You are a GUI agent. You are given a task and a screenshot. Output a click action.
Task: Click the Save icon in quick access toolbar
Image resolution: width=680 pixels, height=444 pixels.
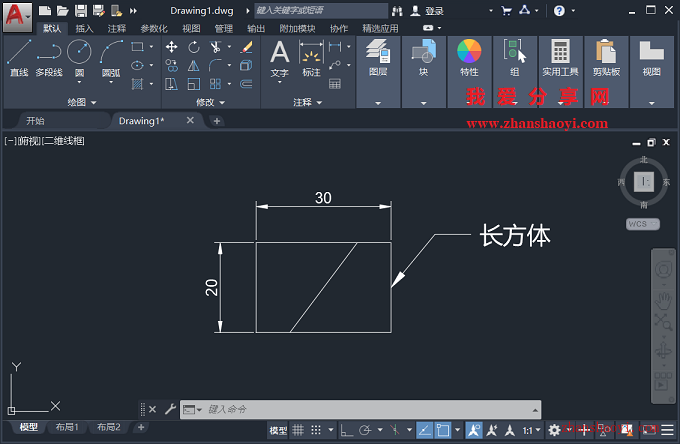point(81,11)
